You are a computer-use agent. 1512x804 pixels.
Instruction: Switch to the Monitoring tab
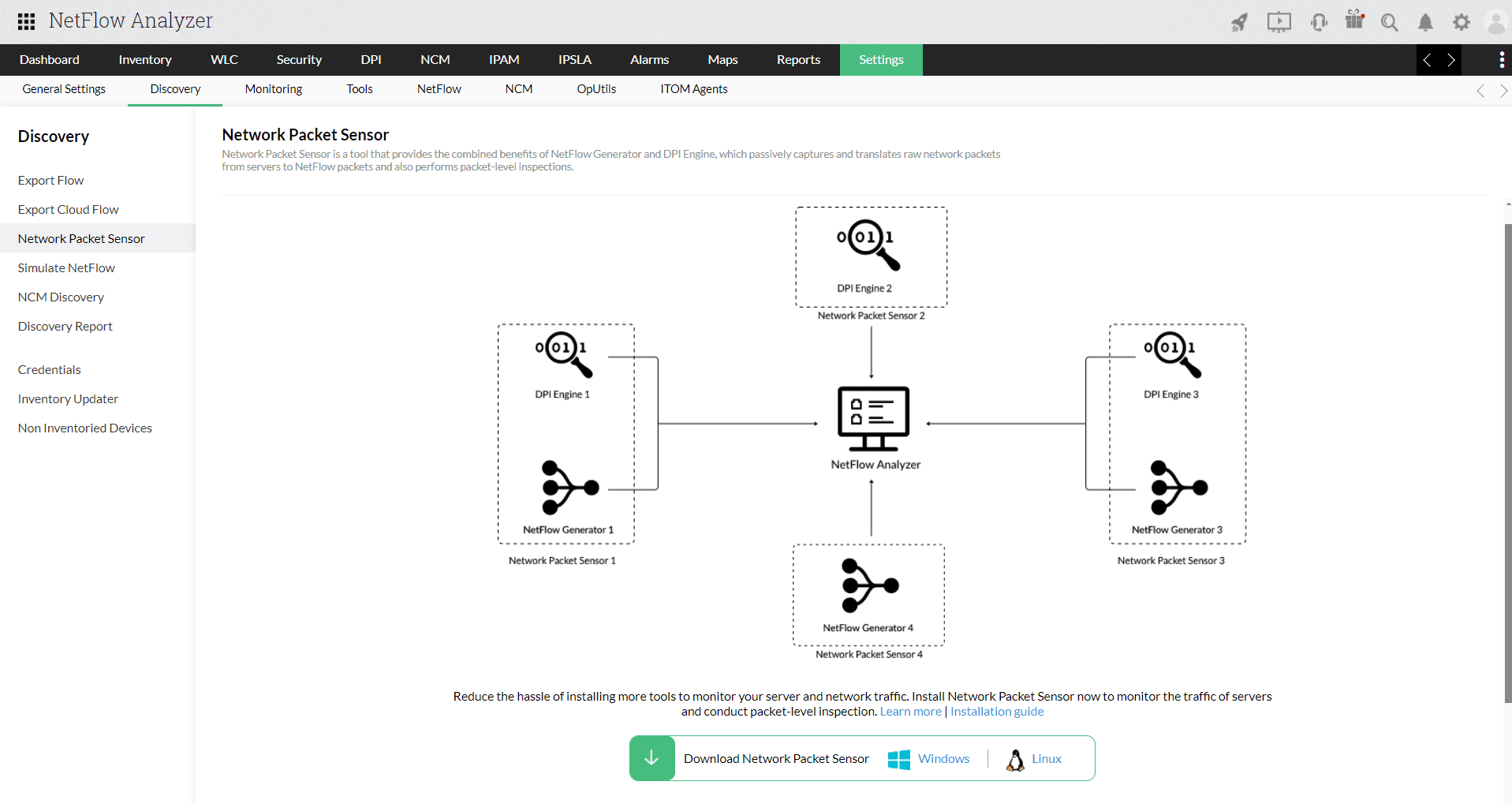coord(274,89)
